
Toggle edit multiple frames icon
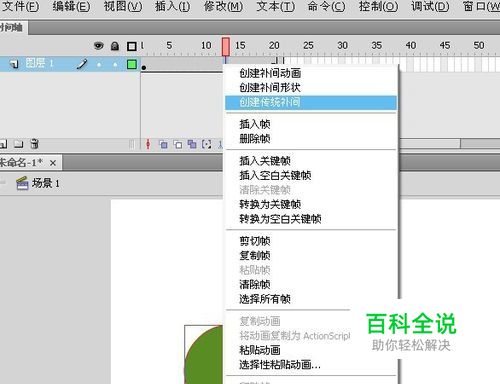(192, 144)
